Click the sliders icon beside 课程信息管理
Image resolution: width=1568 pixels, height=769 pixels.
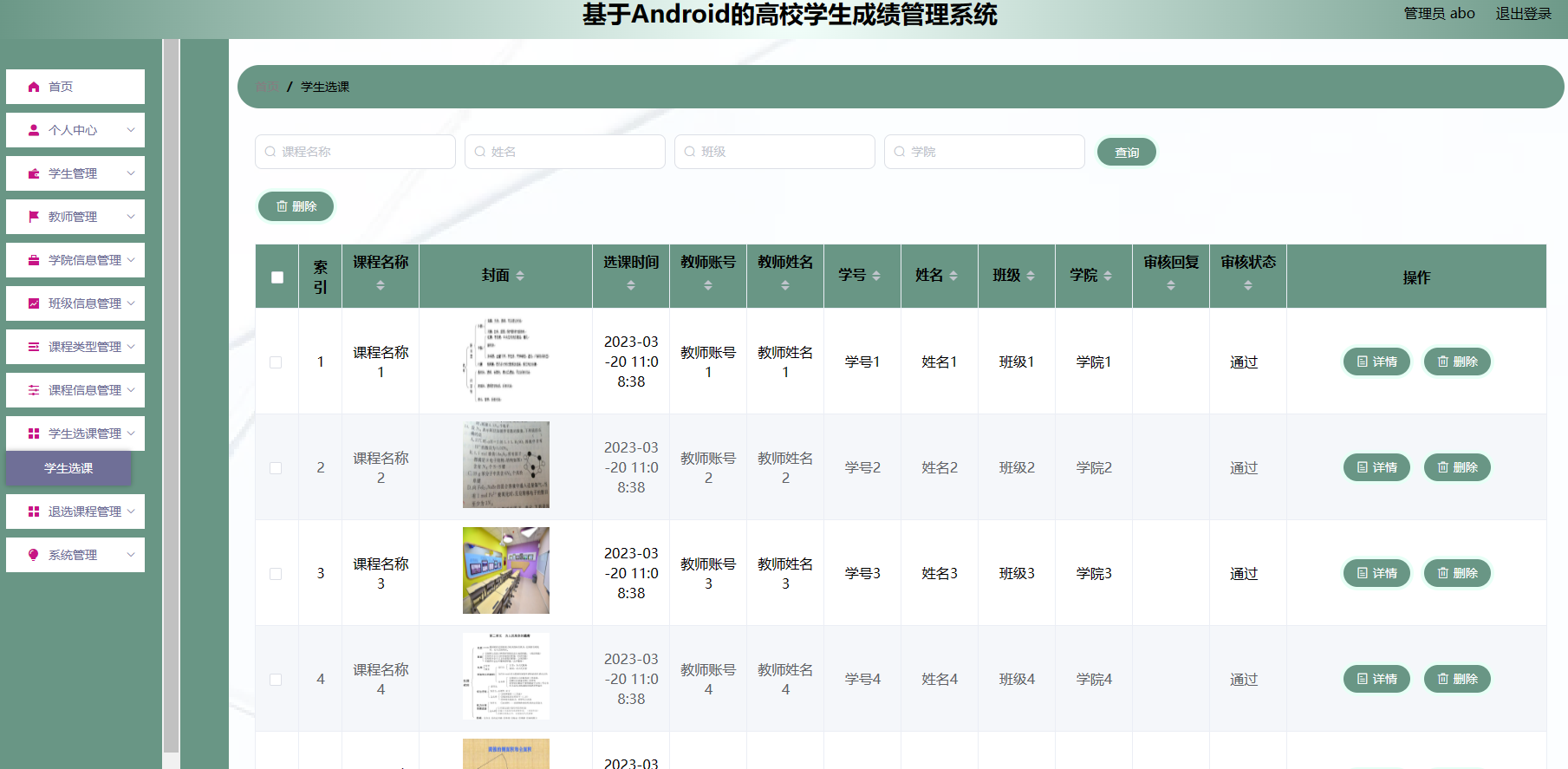[x=34, y=390]
